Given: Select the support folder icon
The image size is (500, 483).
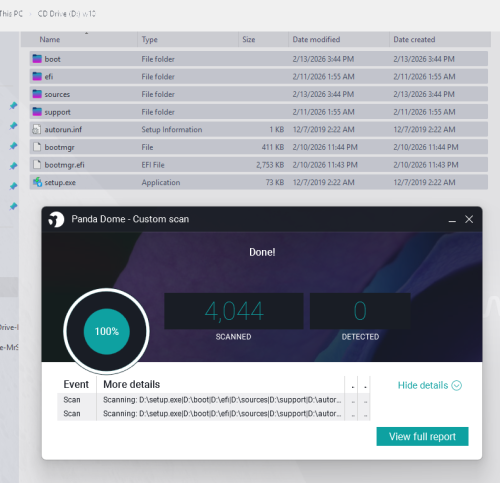Looking at the screenshot, I should [37, 112].
